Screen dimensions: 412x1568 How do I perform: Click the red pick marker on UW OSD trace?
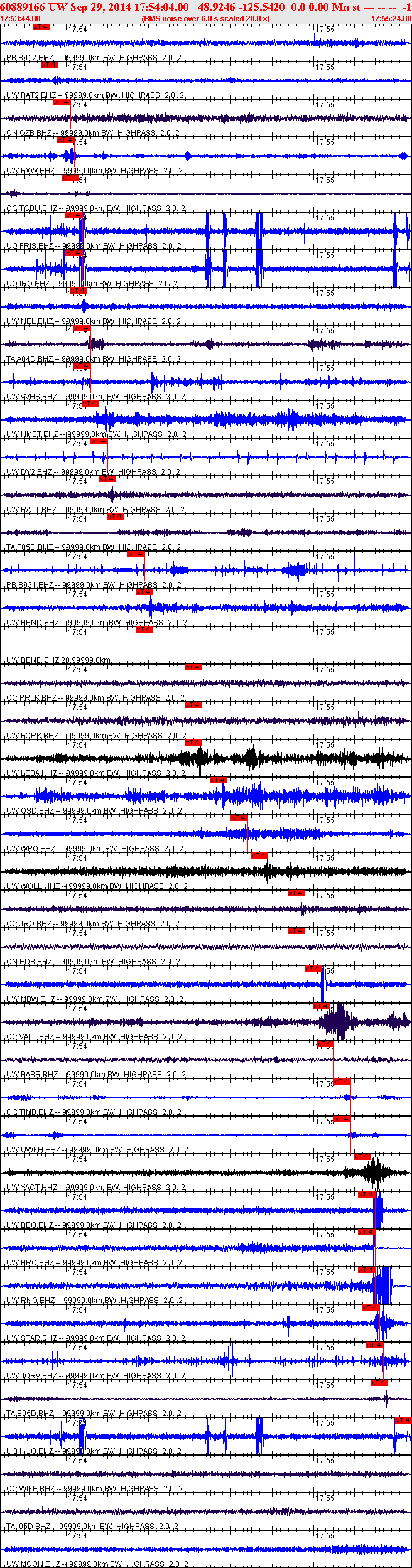coord(218,780)
